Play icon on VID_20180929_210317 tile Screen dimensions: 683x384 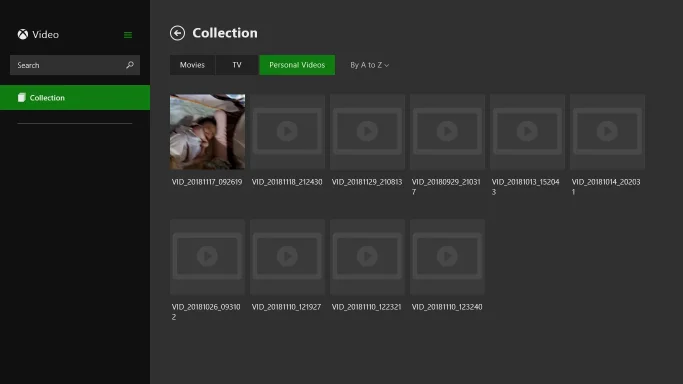coord(447,131)
